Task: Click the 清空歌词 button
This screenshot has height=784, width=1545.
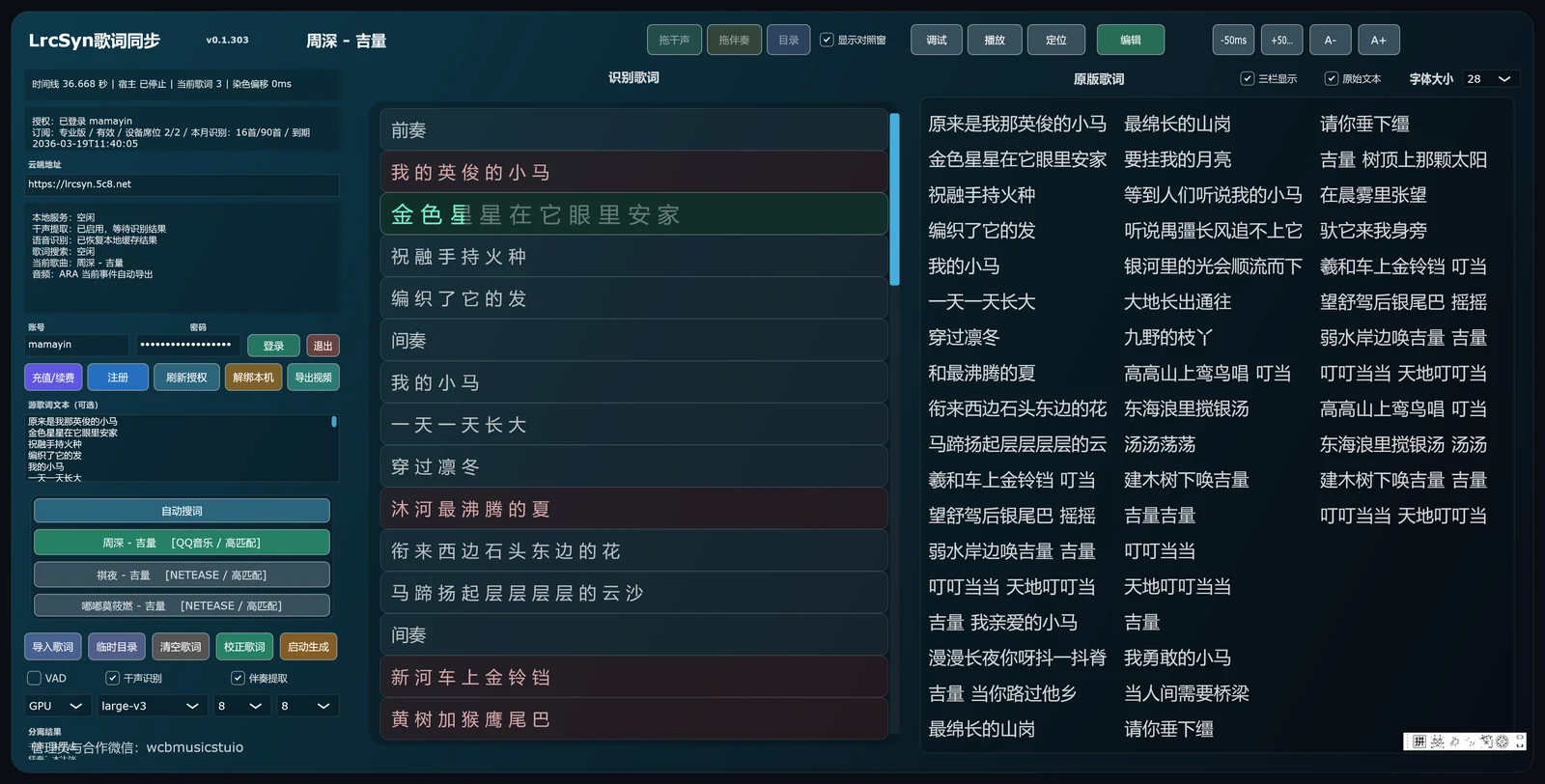Action: pos(181,647)
